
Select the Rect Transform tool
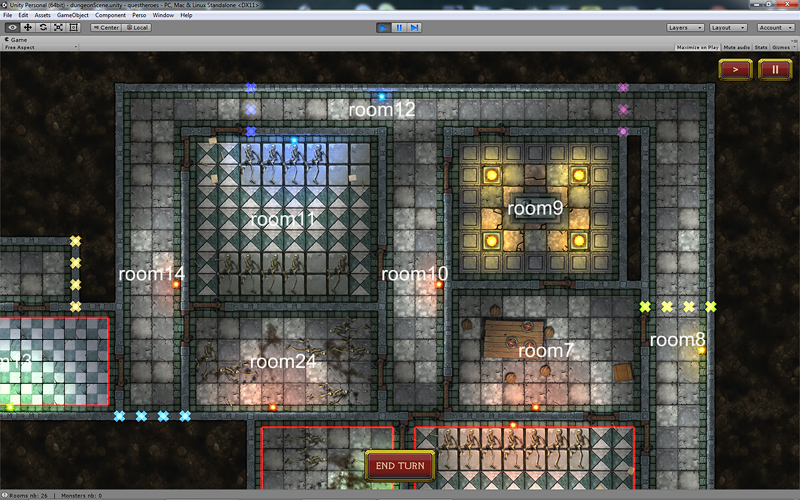(x=73, y=27)
